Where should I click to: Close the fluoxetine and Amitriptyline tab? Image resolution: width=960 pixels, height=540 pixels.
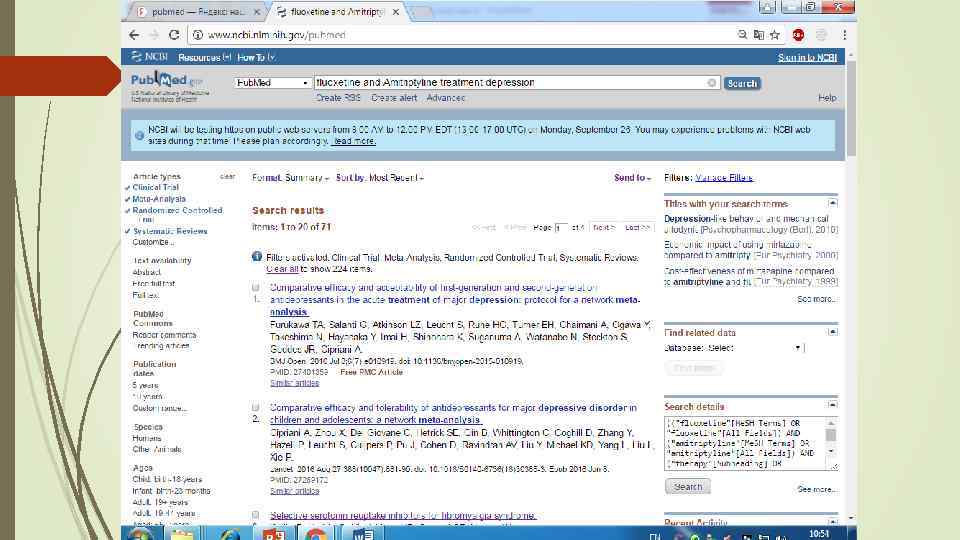[396, 12]
